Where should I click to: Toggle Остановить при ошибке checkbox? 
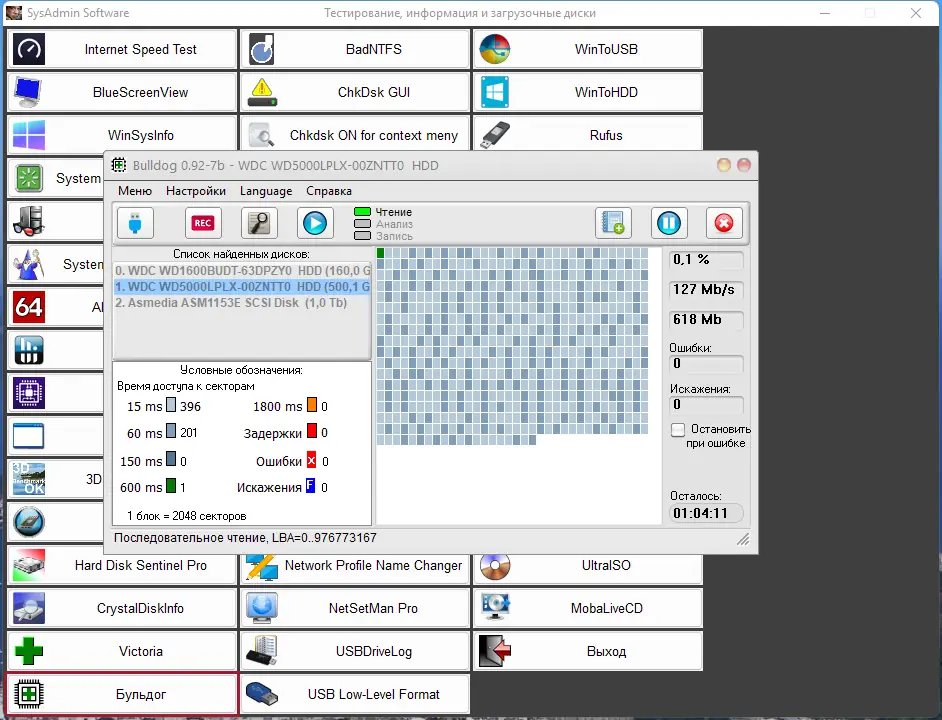click(x=678, y=429)
